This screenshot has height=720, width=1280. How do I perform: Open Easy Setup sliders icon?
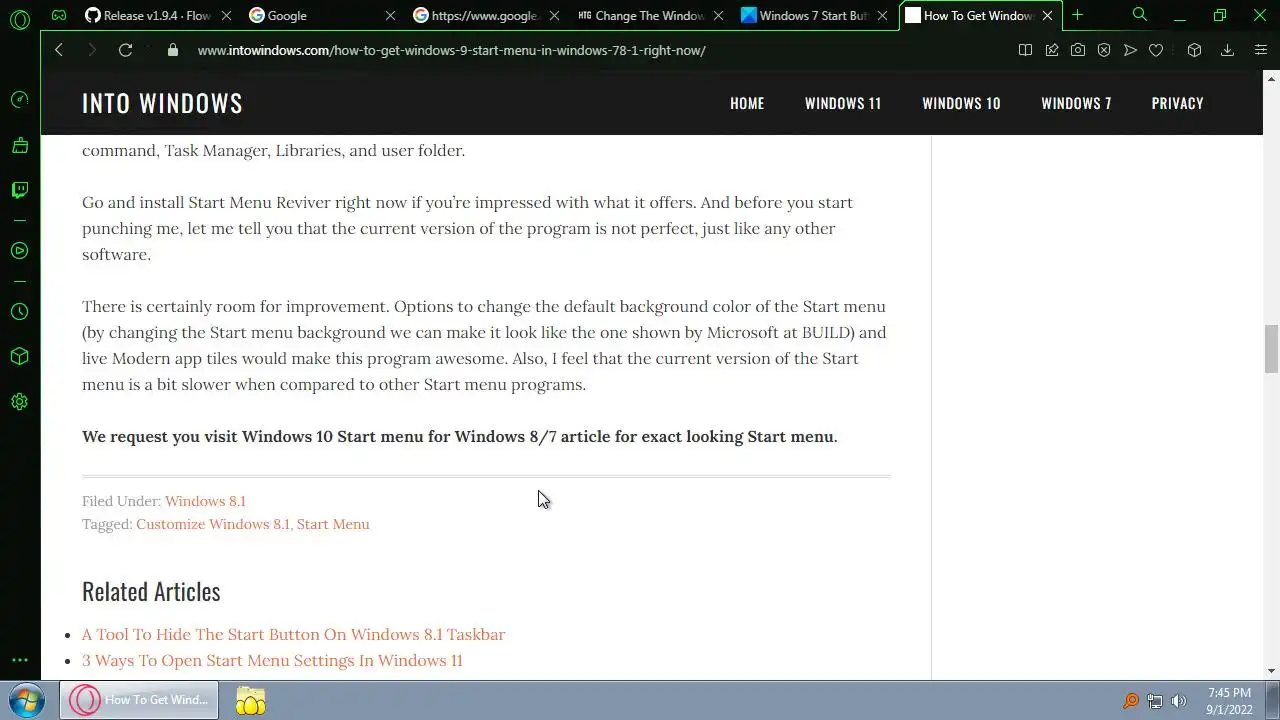point(1261,50)
